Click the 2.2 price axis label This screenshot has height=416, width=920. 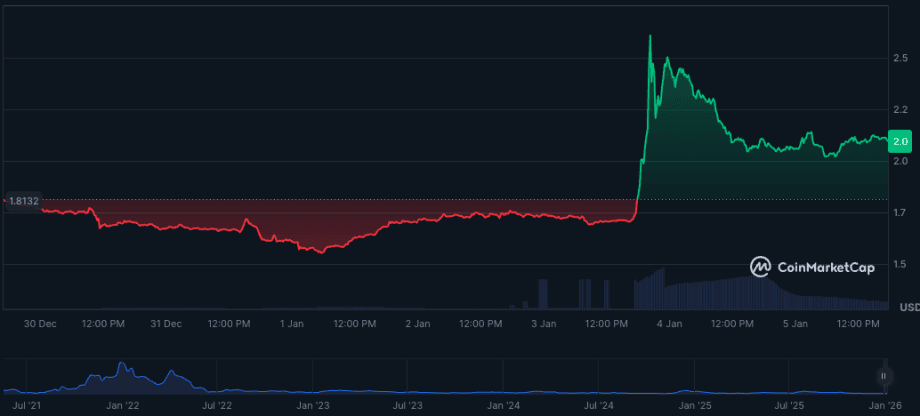point(901,110)
